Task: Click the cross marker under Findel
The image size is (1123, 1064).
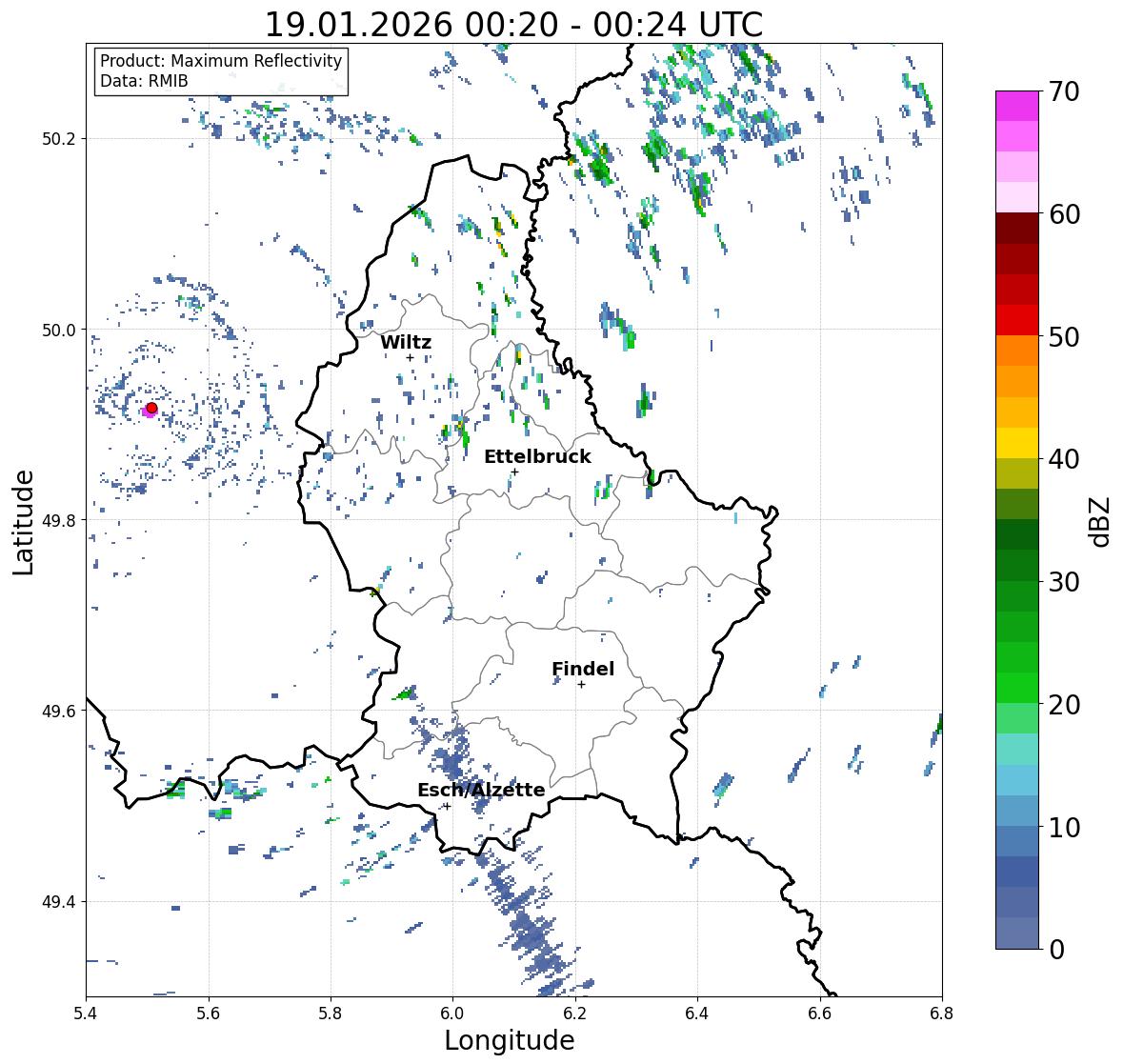Action: pos(582,685)
